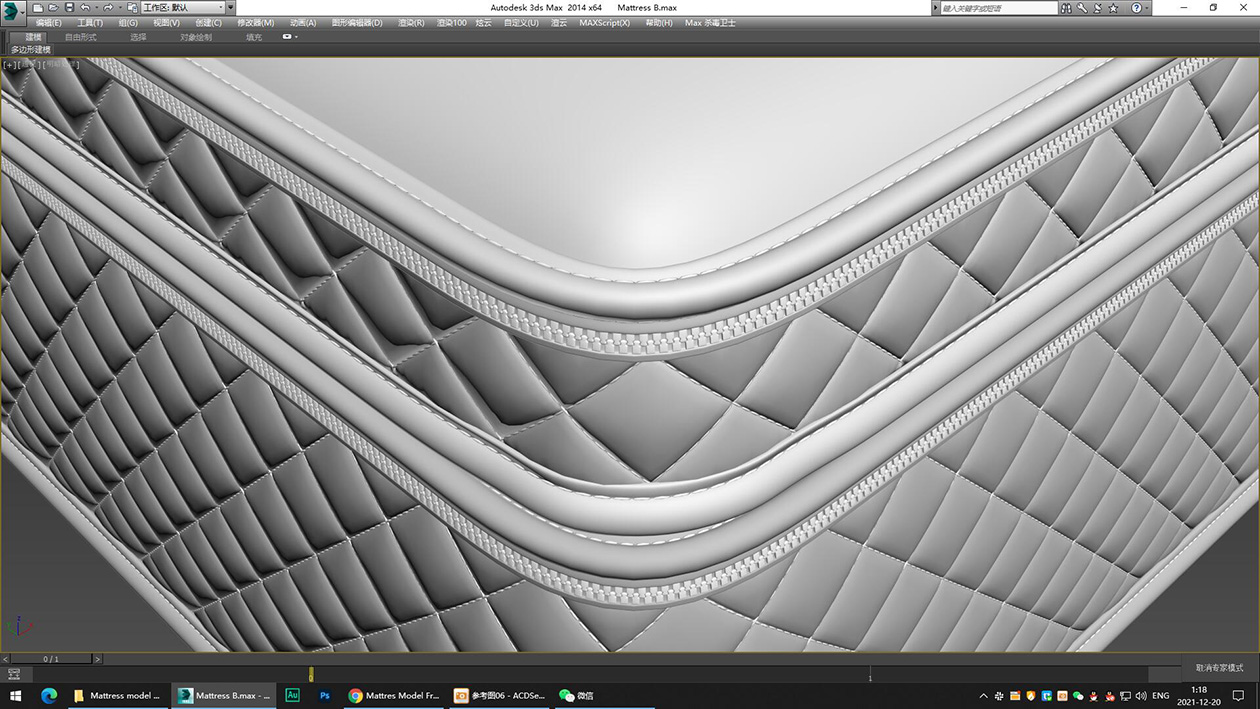Switch to the 填充 ribbon tab
Viewport: 1260px width, 709px height.
point(254,37)
